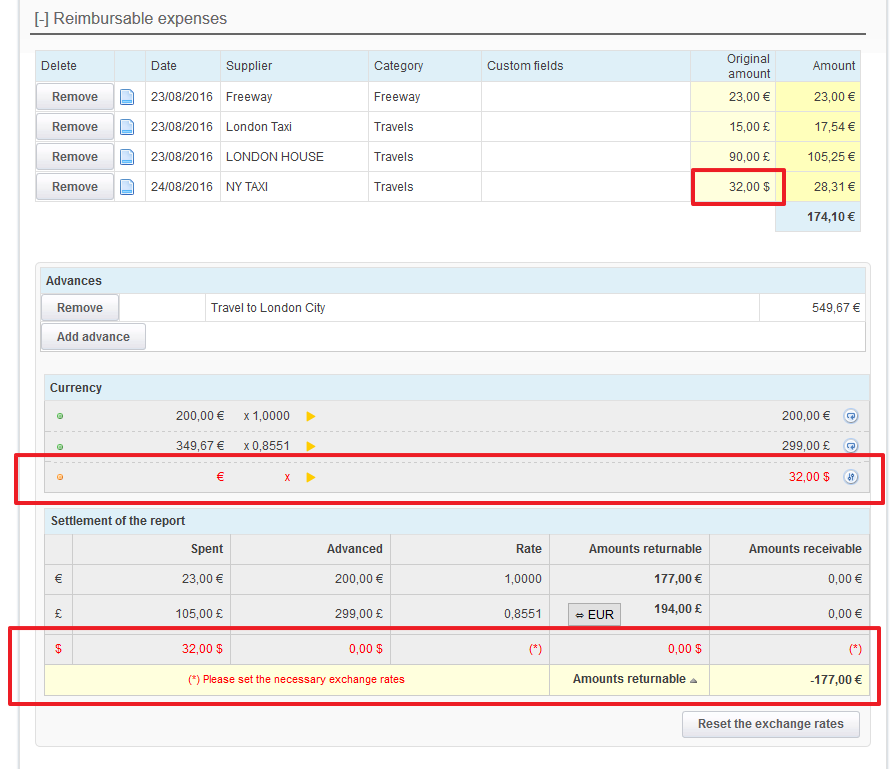Click the 549,67 € advance amount

(836, 308)
